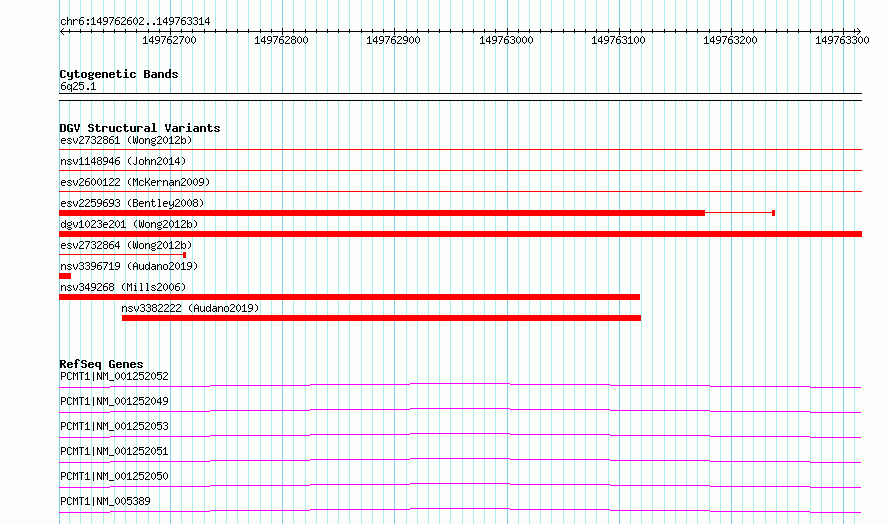Click the short red block of nsv3396719

point(65,276)
